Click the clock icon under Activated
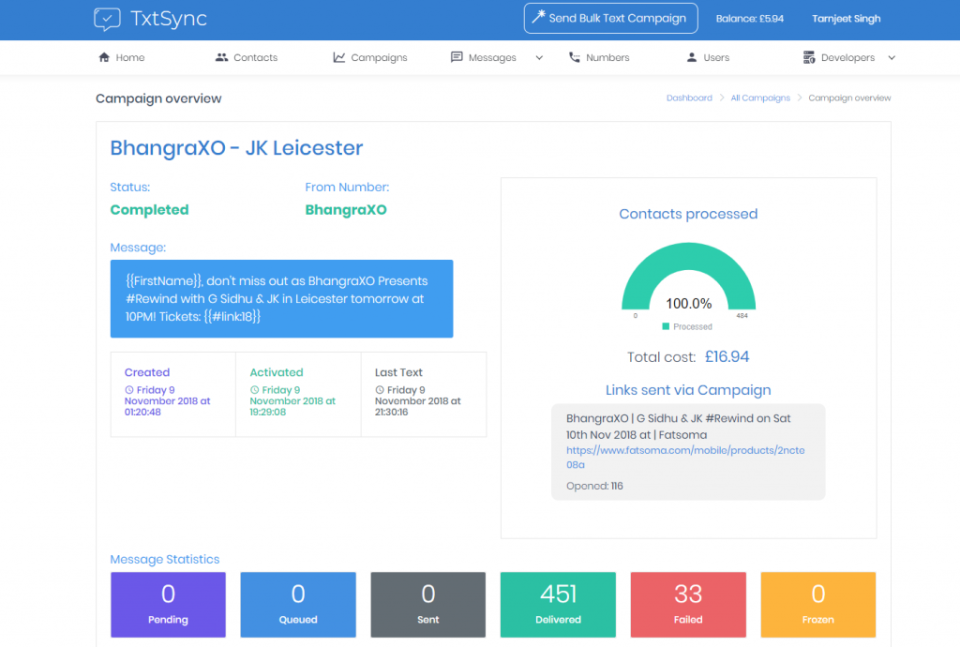960x647 pixels. point(254,390)
